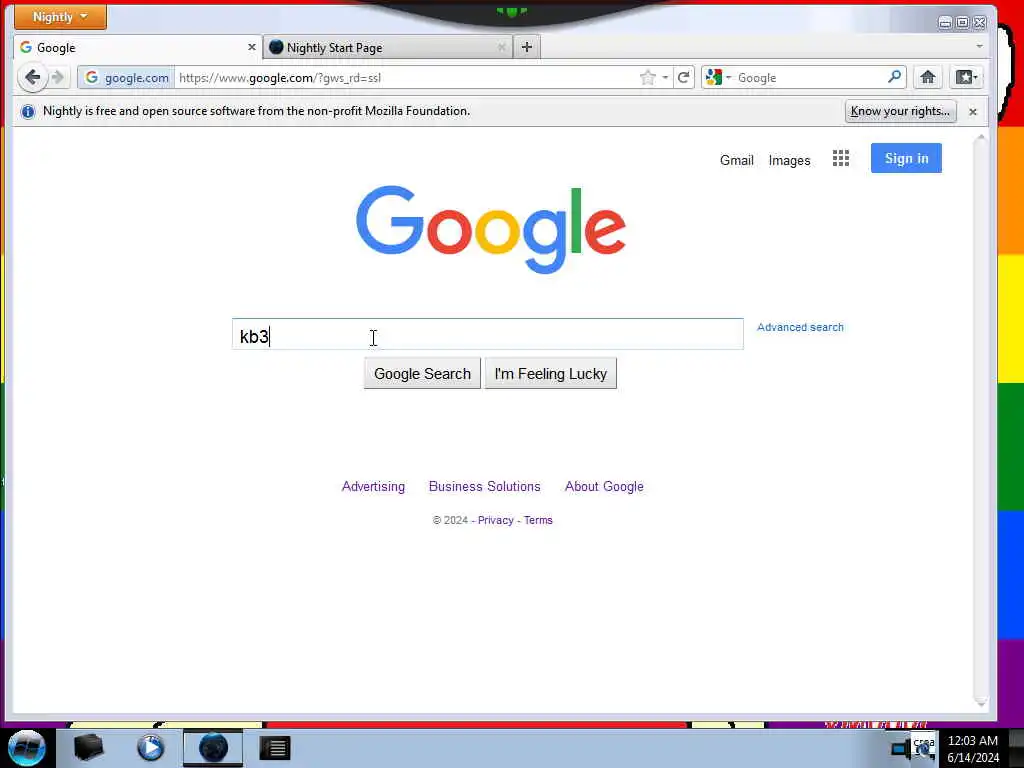Click Know your rights button
This screenshot has height=768, width=1024.
click(x=900, y=111)
